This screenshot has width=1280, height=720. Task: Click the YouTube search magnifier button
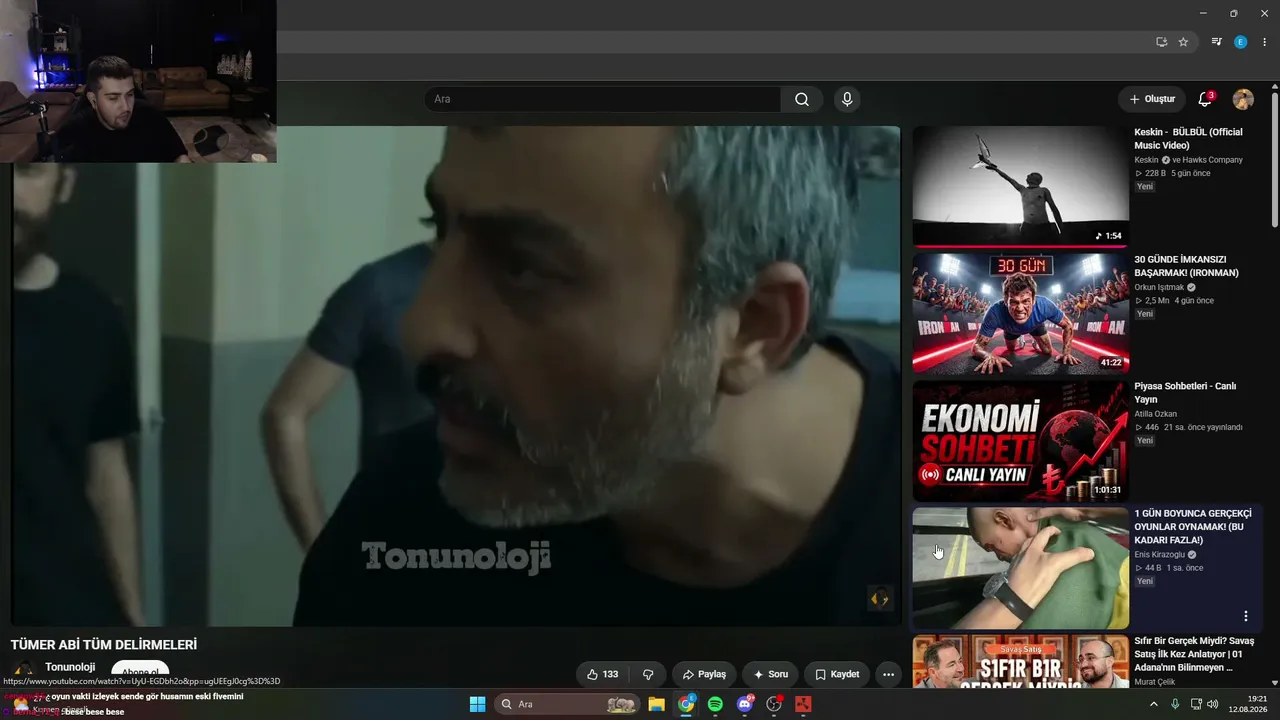coord(802,99)
